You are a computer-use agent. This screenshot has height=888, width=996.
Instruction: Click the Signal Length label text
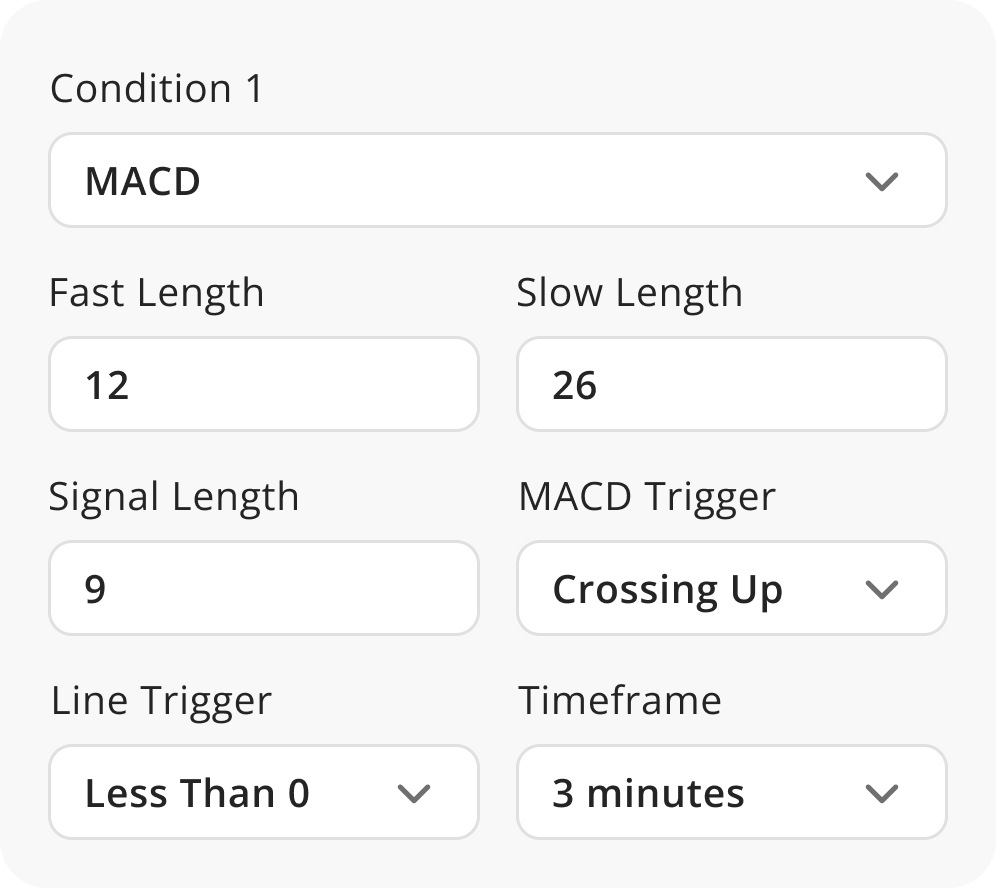(x=174, y=497)
